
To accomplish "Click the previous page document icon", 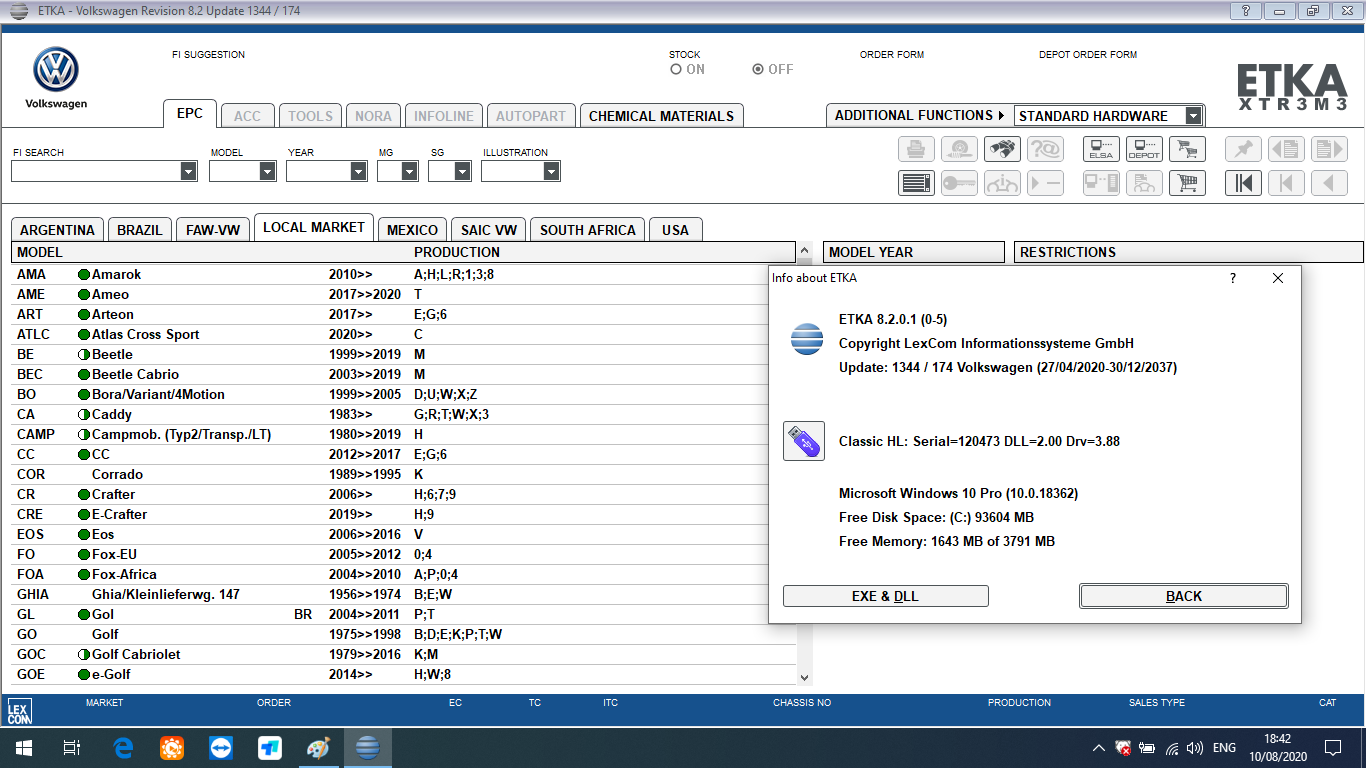I will pos(1286,150).
